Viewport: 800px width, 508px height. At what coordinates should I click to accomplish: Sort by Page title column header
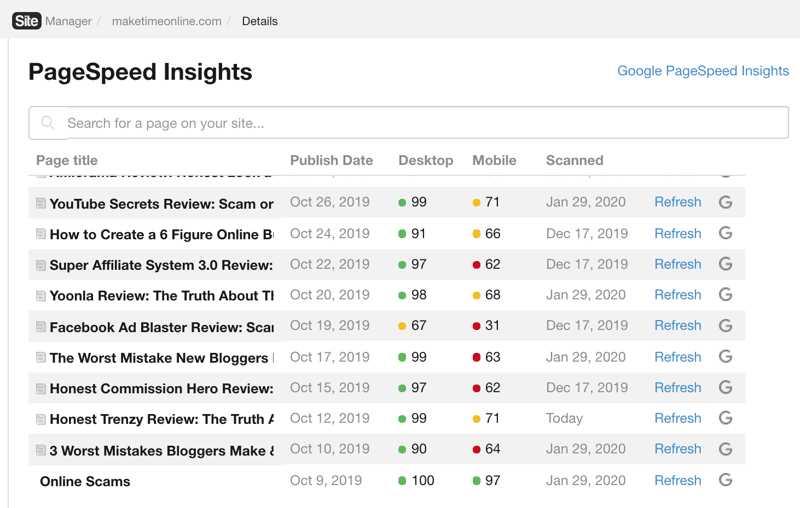point(67,160)
